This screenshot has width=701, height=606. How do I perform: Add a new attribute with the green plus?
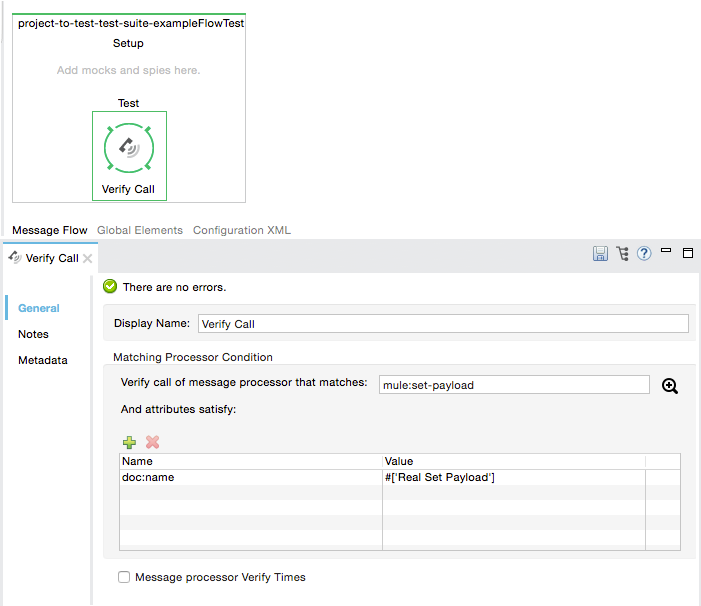click(129, 442)
